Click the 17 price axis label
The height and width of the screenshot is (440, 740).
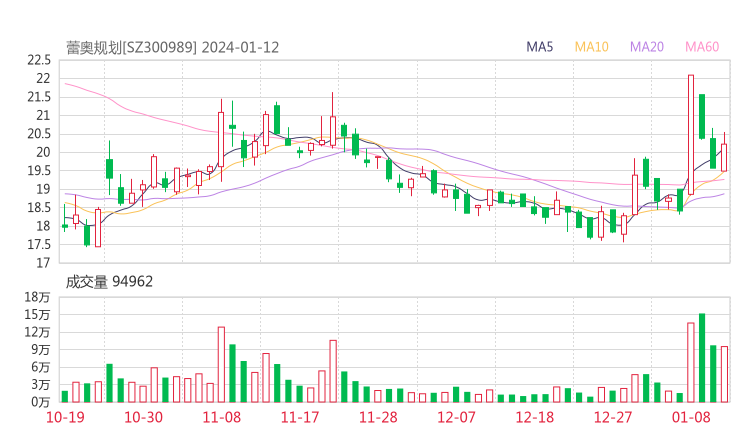tap(43, 263)
